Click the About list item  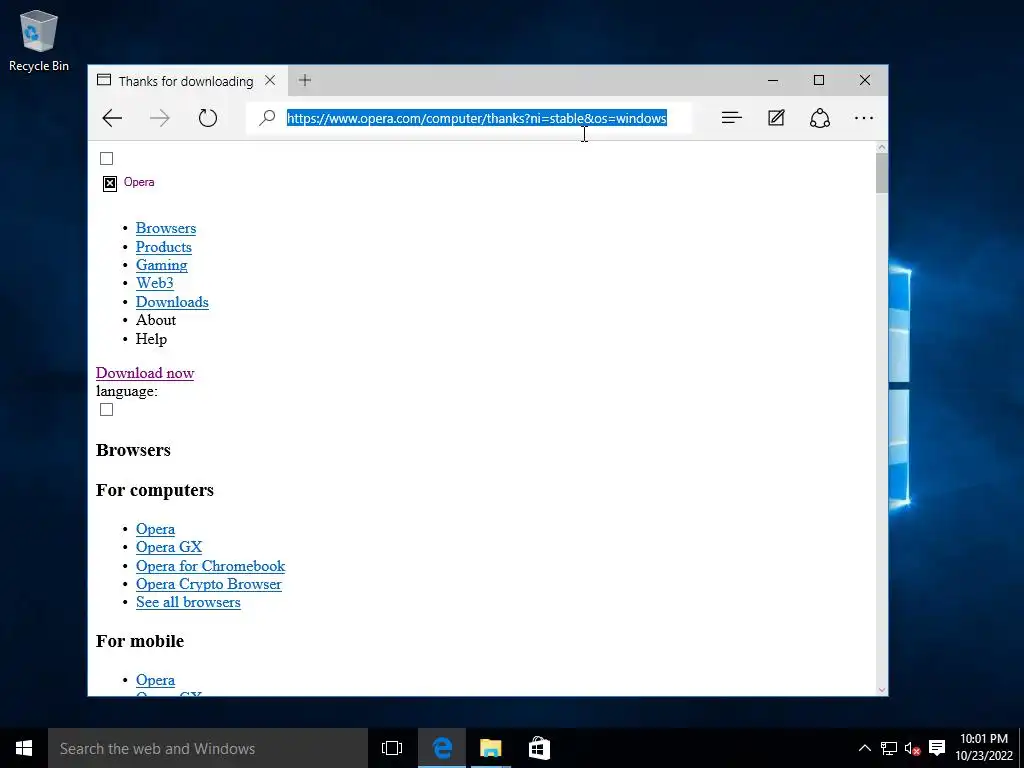click(156, 320)
